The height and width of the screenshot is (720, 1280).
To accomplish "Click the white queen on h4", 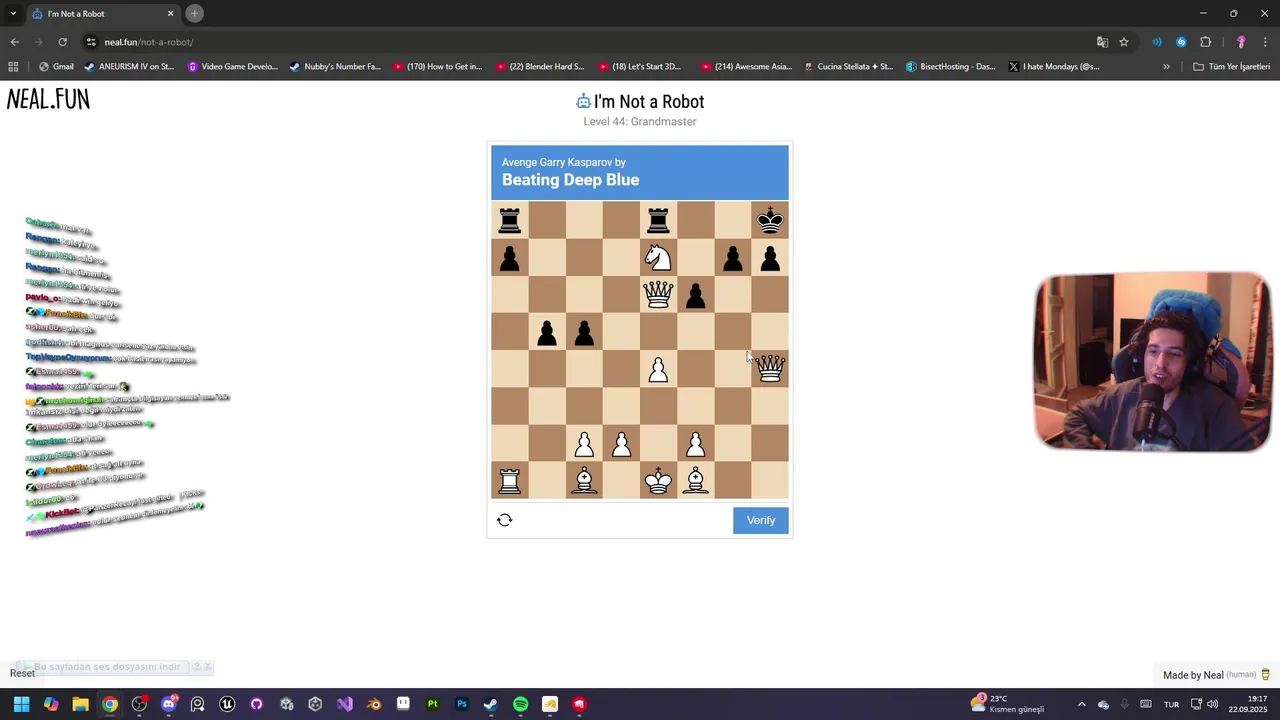I will (770, 369).
